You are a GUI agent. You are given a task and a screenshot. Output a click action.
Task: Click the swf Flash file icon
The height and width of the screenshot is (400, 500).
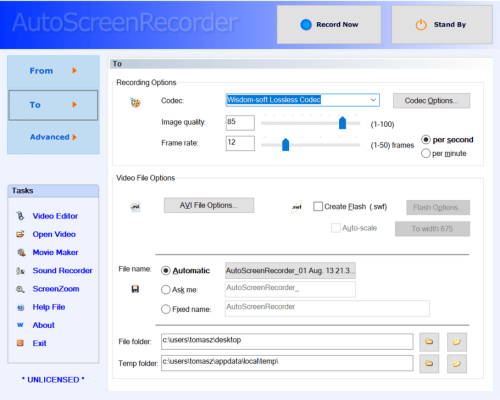tap(297, 206)
